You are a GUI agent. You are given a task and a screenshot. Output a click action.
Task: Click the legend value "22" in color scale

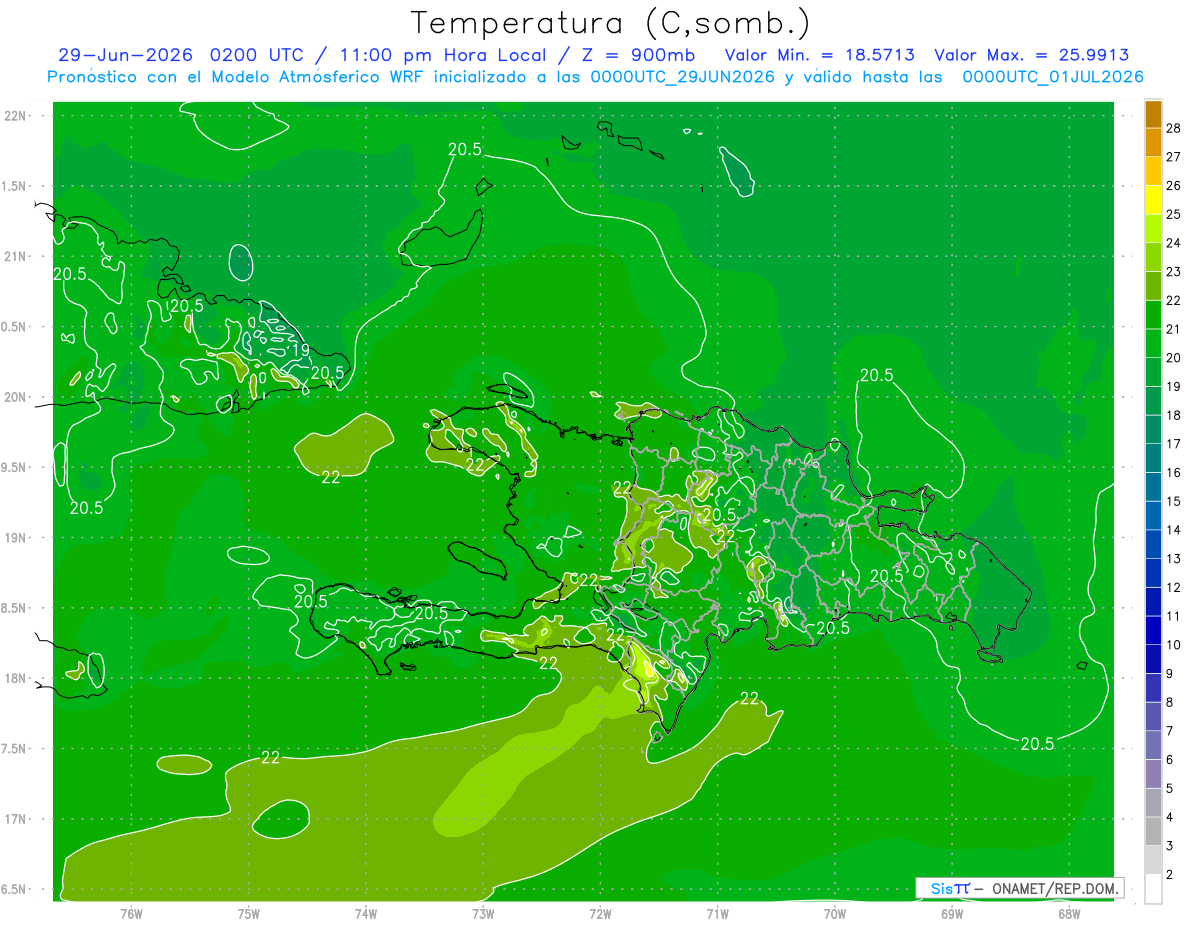1174,300
